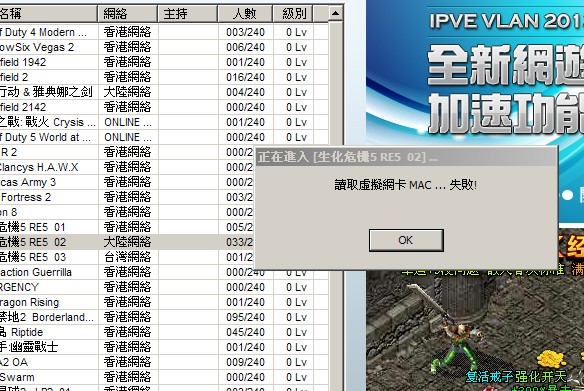Click 台湾網絡 in the RE5 03 row
Image resolution: width=584 pixels, height=391 pixels.
click(127, 257)
